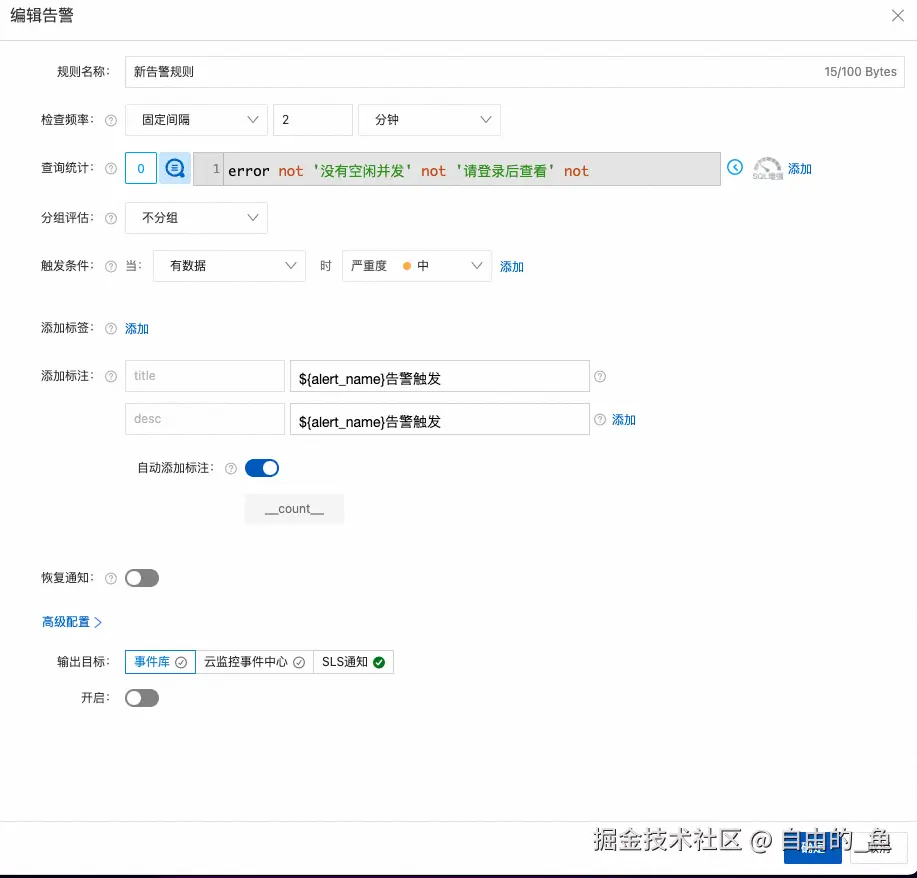
Task: Click the interval value field showing 2
Action: point(313,120)
